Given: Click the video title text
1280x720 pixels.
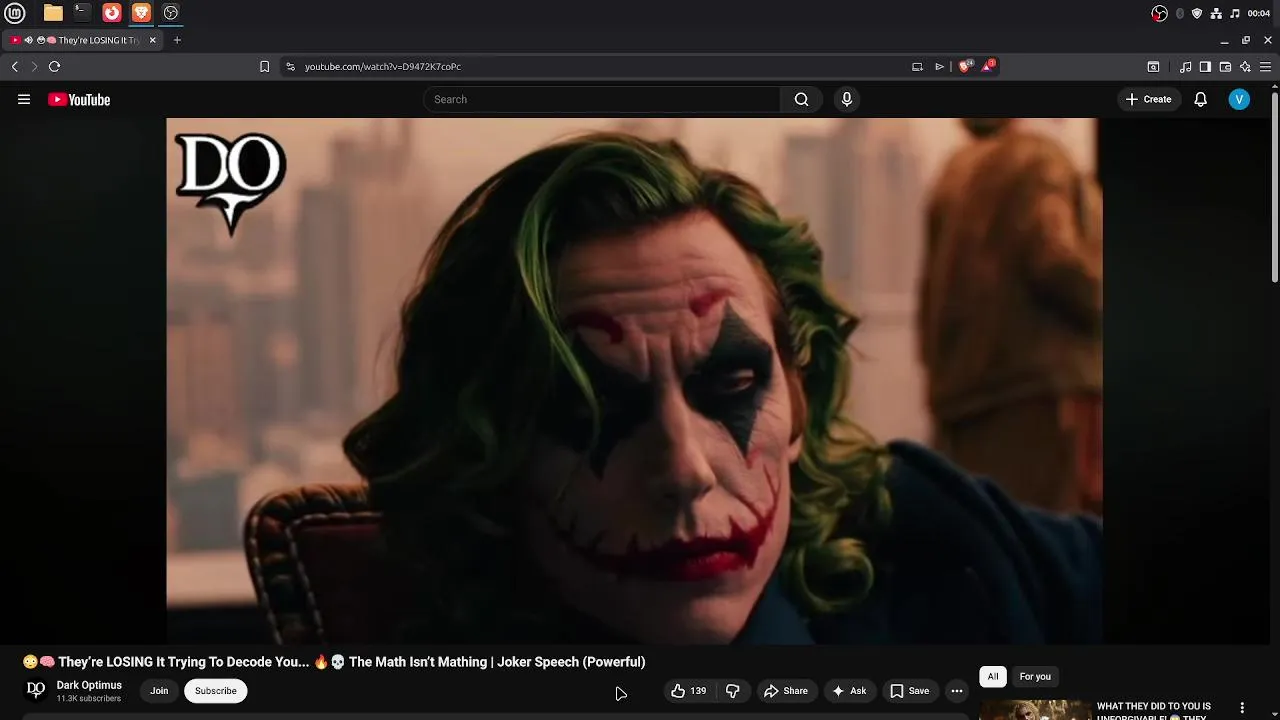Looking at the screenshot, I should click(x=334, y=661).
